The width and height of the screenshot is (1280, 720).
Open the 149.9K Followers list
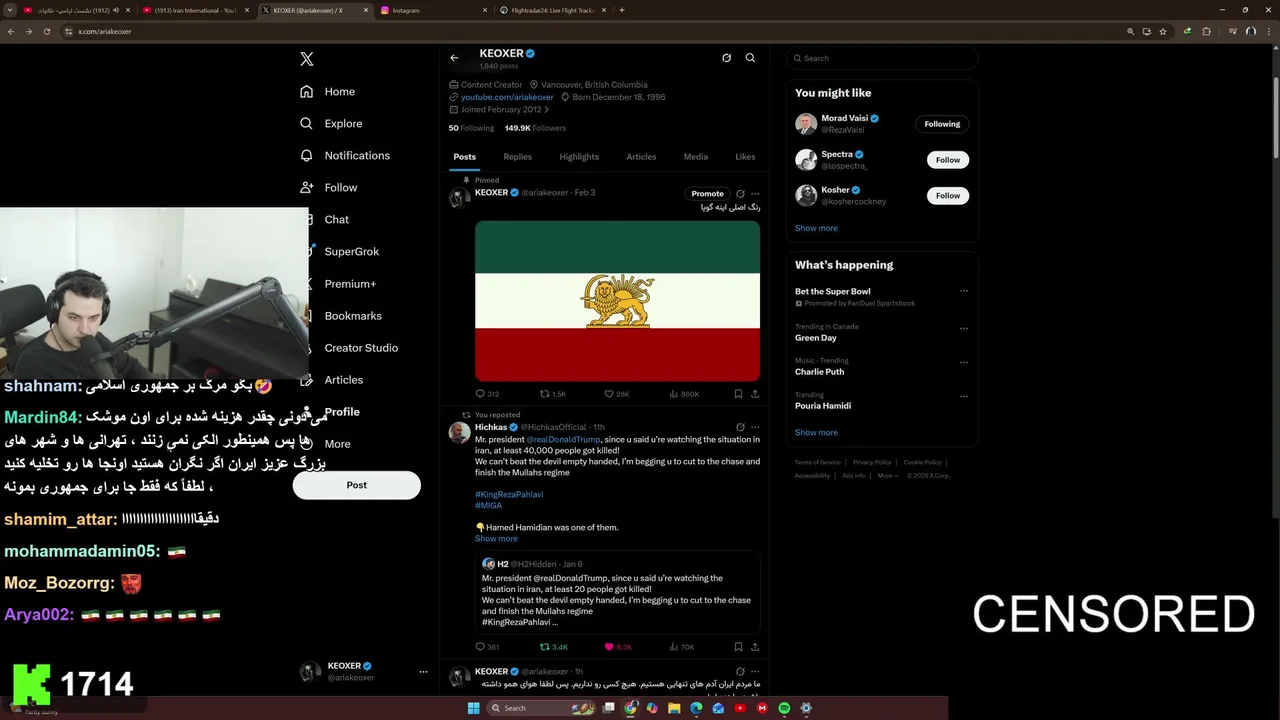tap(535, 128)
